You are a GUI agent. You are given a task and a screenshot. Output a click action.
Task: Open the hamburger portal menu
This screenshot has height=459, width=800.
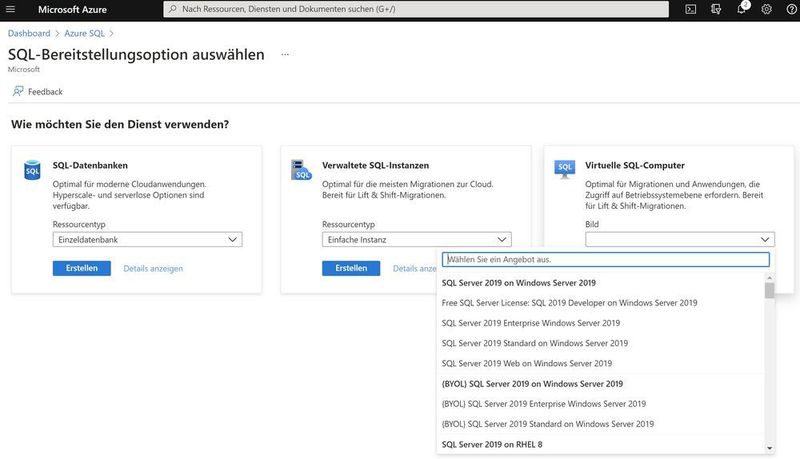(x=10, y=9)
